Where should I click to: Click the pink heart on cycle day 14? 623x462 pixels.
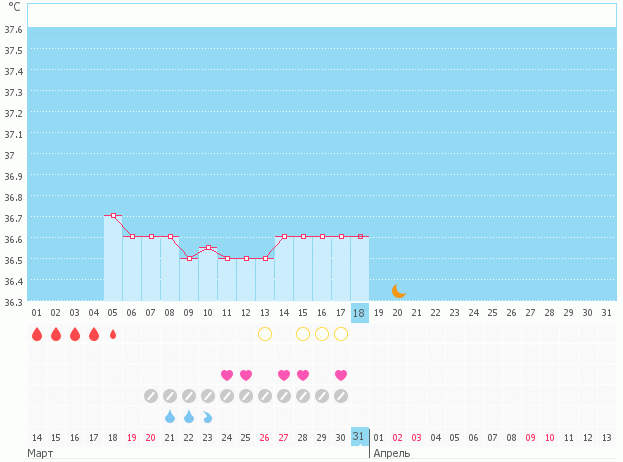coord(284,375)
